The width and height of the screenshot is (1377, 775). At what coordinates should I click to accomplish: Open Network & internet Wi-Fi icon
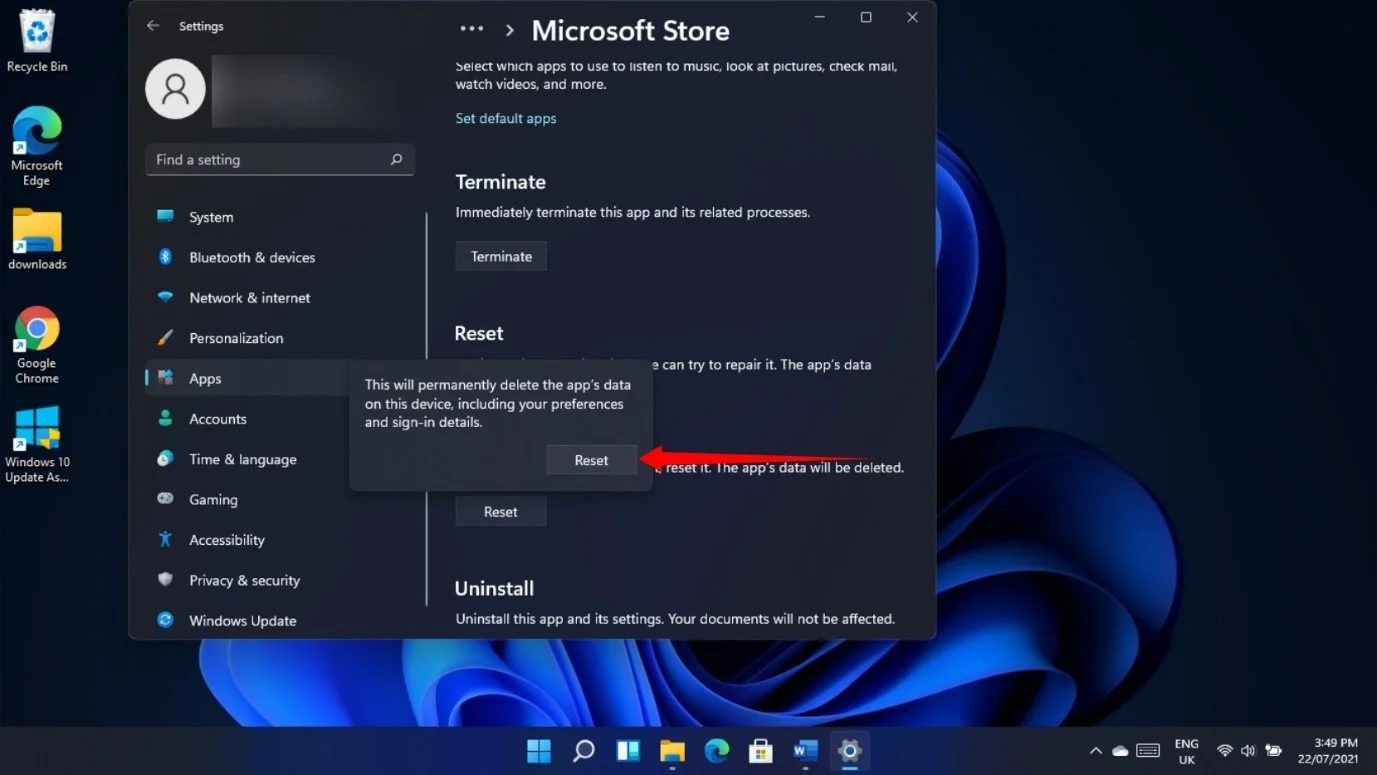coord(166,298)
